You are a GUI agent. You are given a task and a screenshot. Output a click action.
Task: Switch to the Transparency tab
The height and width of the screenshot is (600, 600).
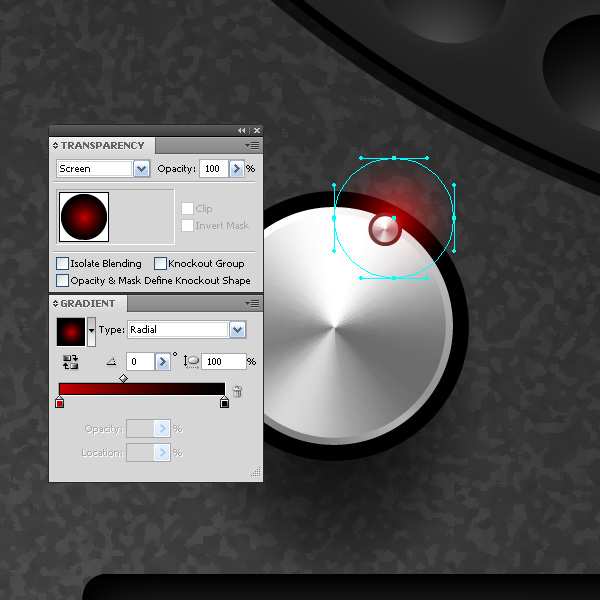click(x=103, y=145)
